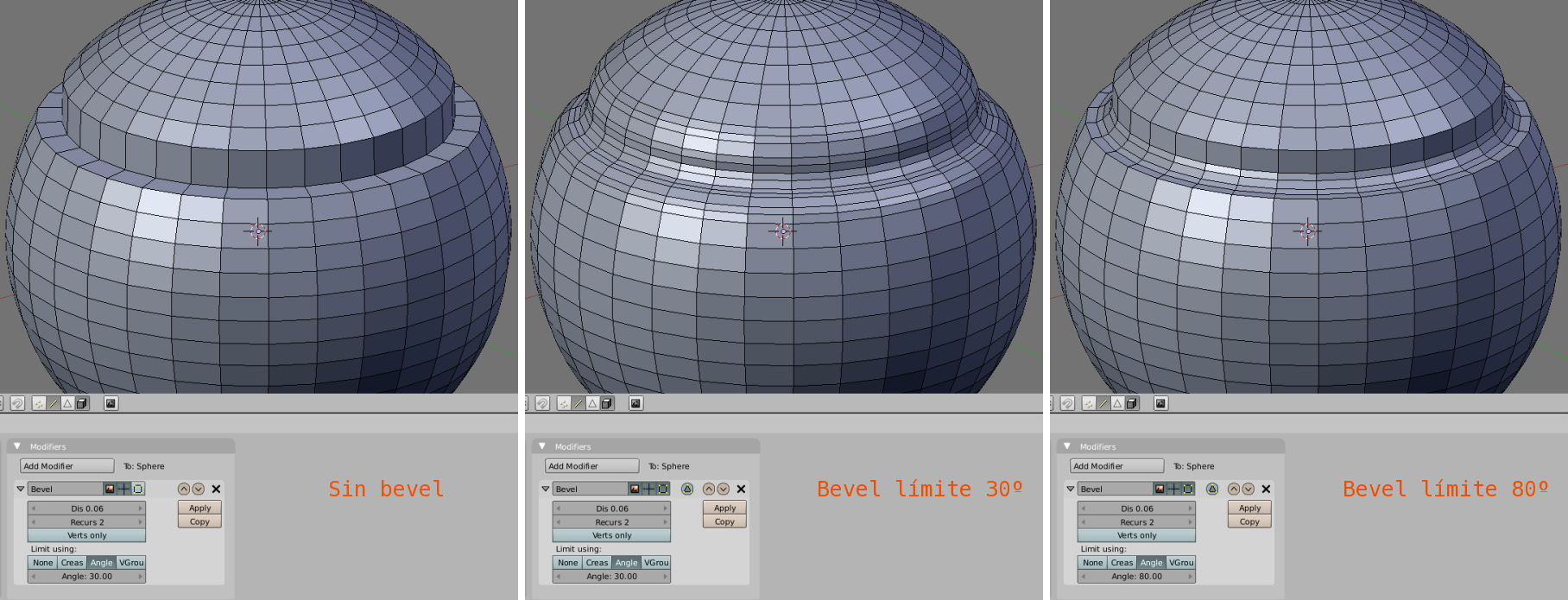Select edge select mode in Bevel límite 30º panel
This screenshot has height=600, width=1568.
click(579, 403)
